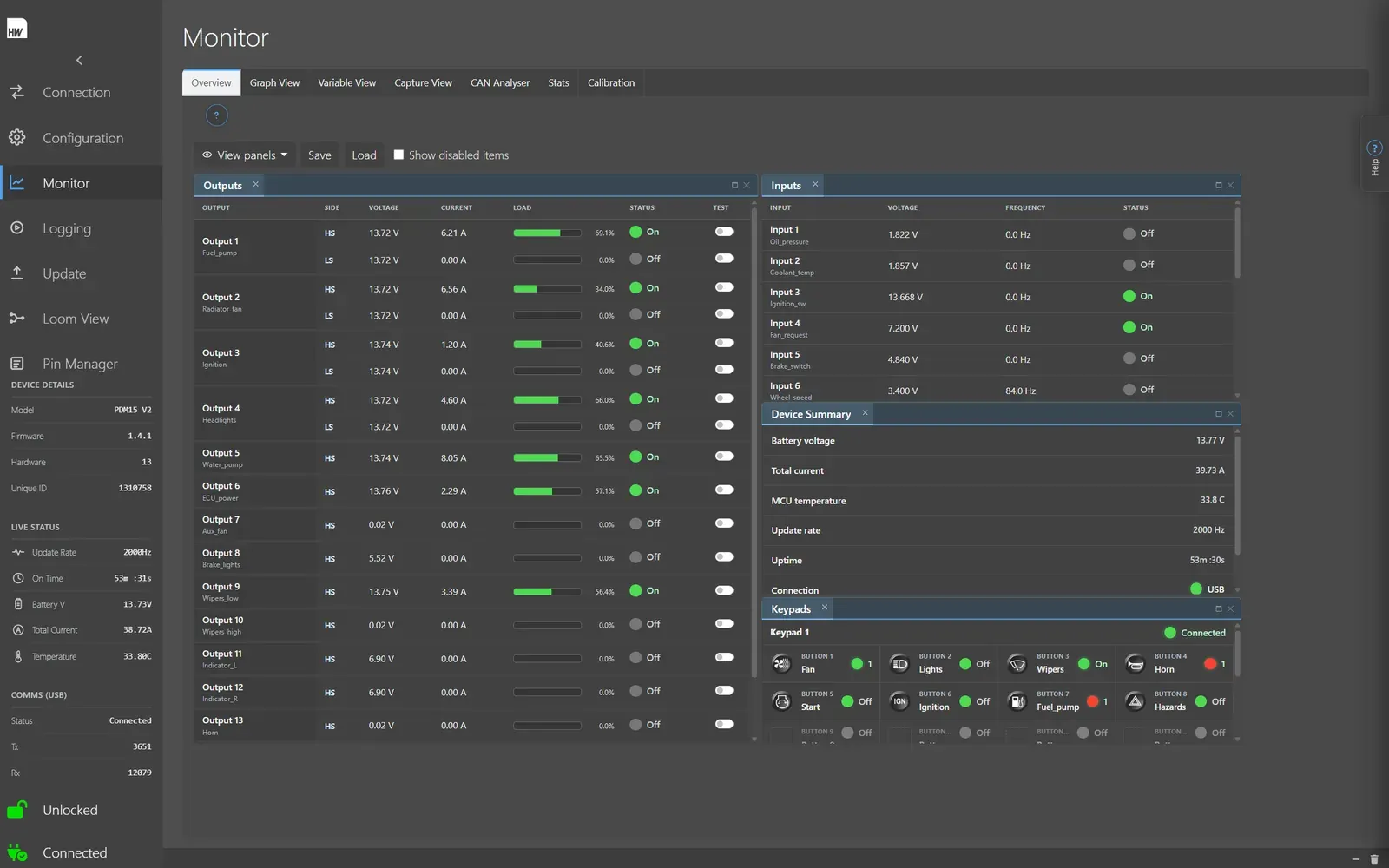Toggle test switch for Output 2 LS

724,314
